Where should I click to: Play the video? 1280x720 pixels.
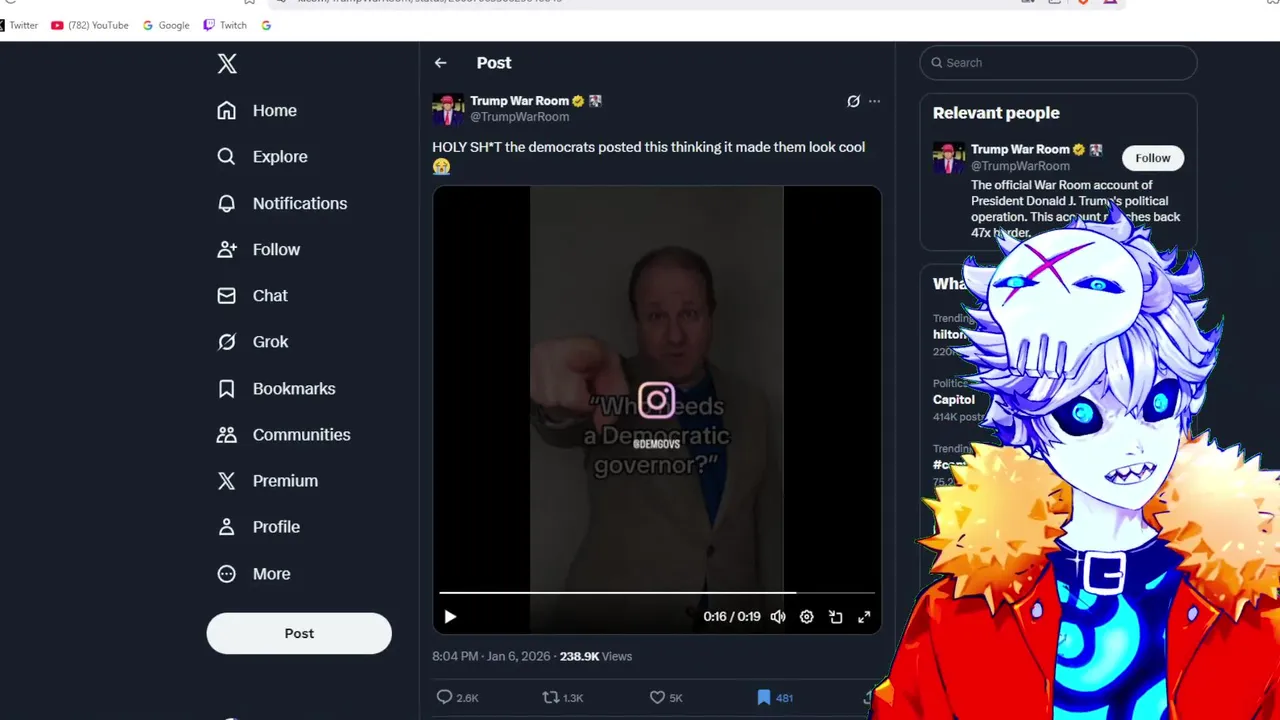point(450,617)
